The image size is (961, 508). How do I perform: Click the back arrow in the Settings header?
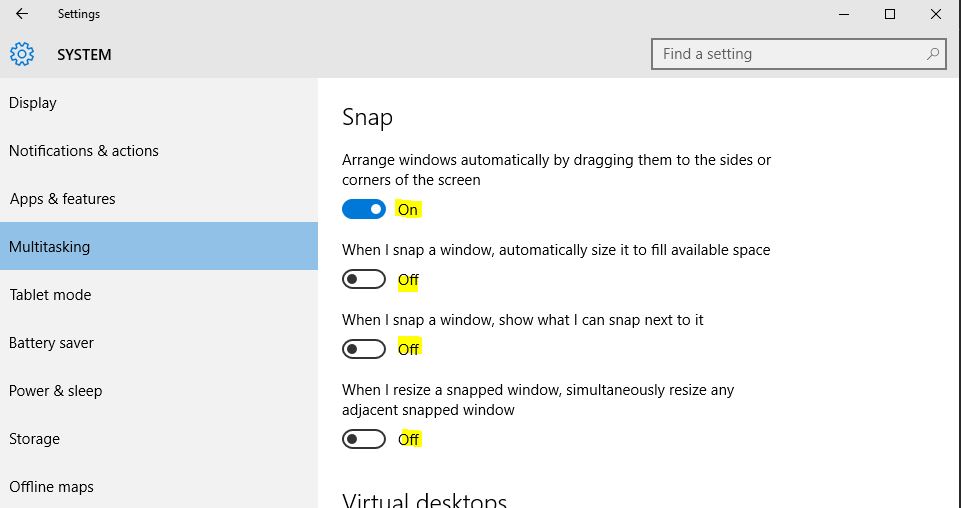(22, 14)
